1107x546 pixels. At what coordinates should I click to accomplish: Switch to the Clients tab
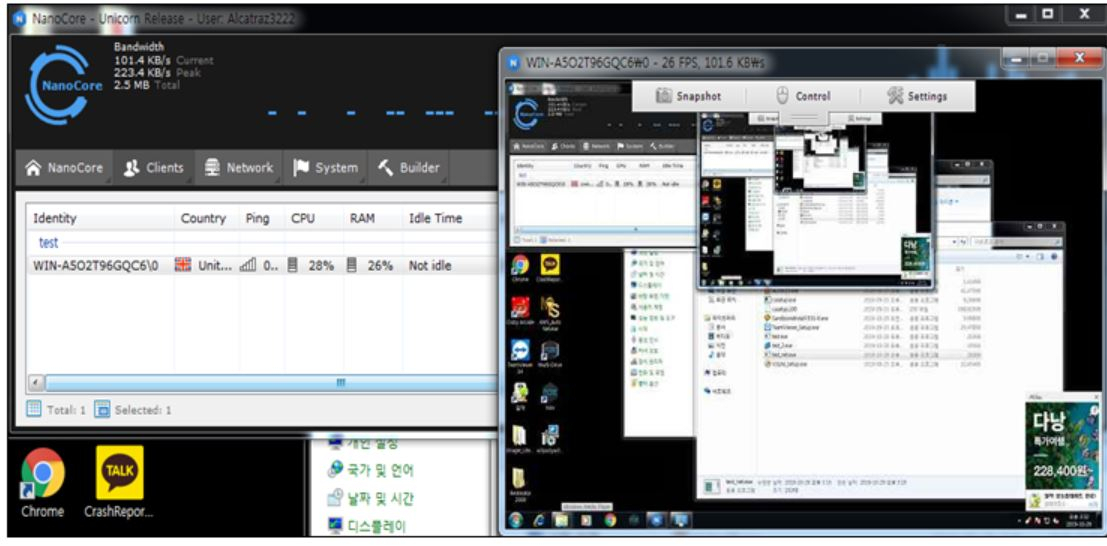[x=153, y=168]
